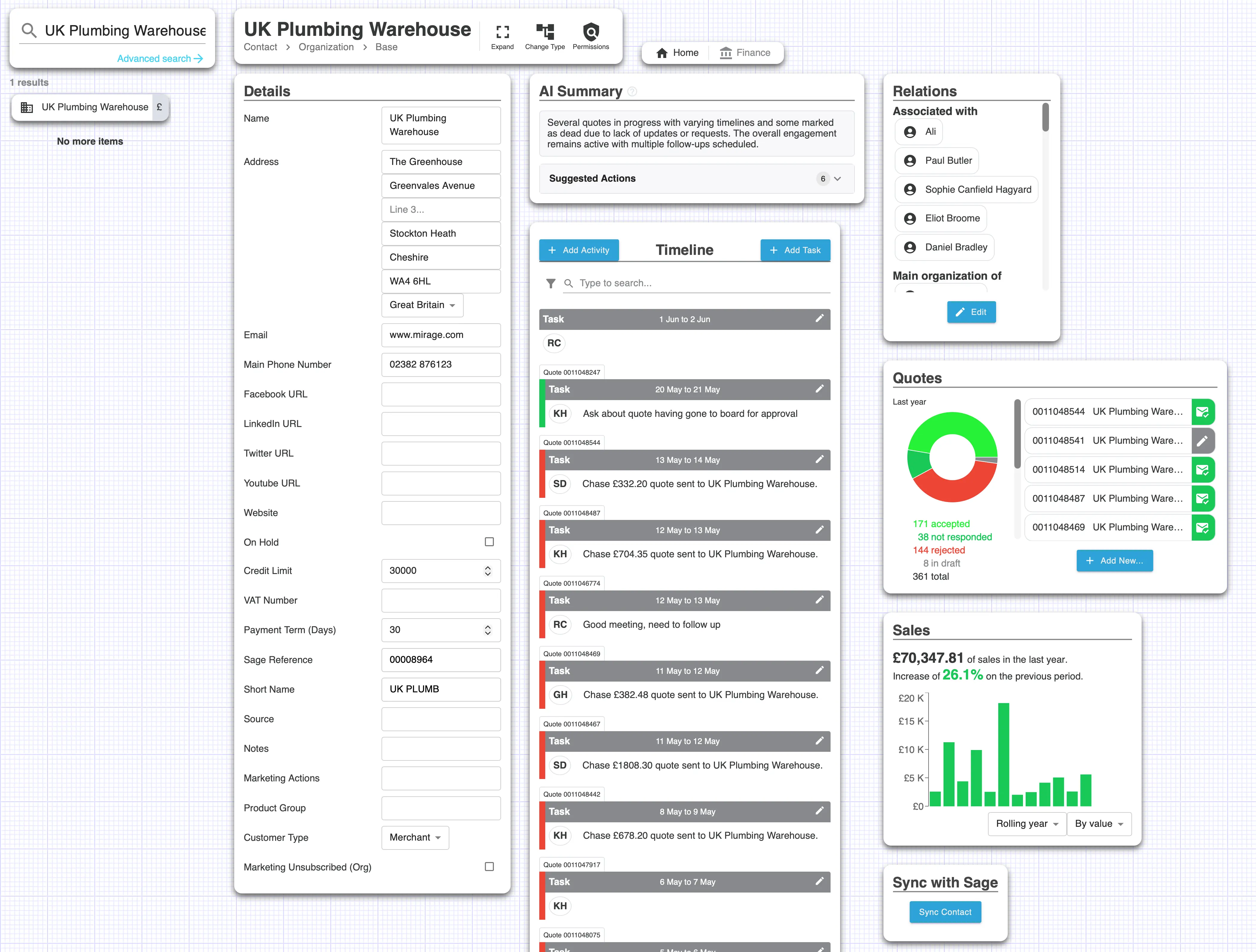The image size is (1256, 952).
Task: Click accepted status icon for quote 0011048487
Action: coord(1203,499)
